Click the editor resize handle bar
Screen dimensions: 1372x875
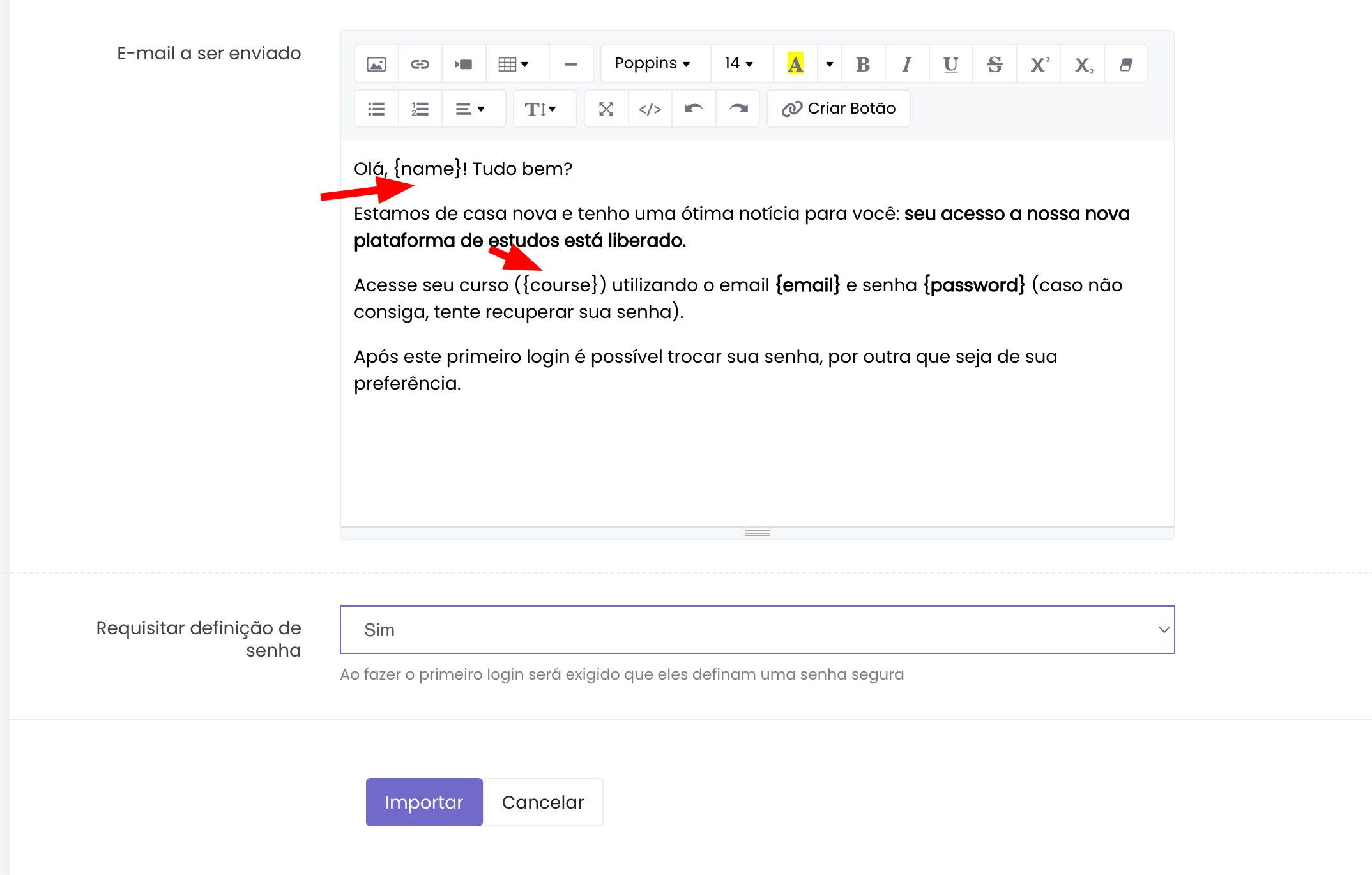tap(757, 533)
